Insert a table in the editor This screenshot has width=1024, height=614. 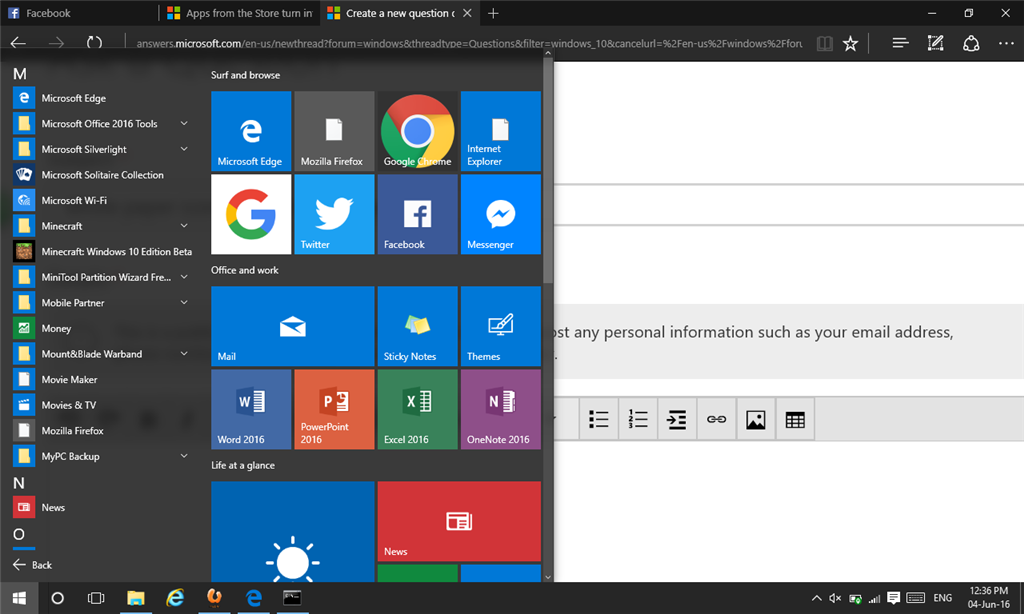tap(795, 419)
